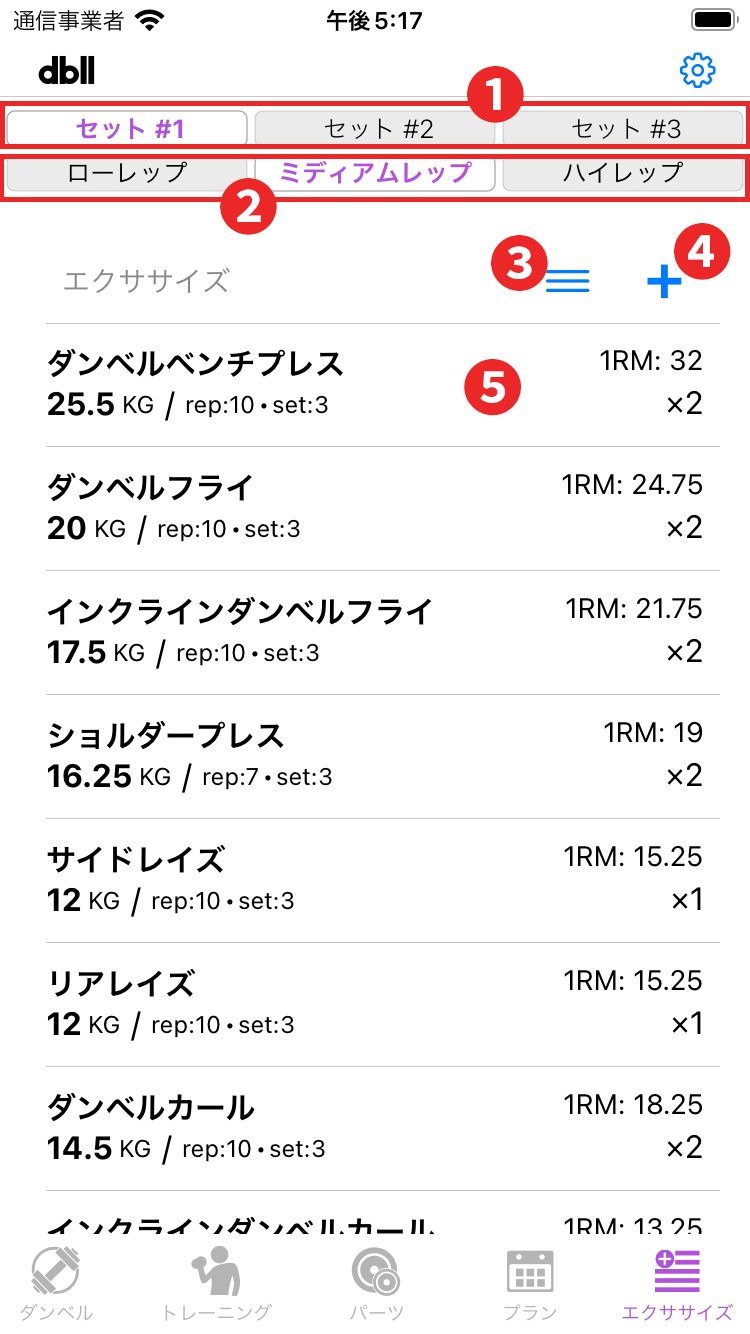The height and width of the screenshot is (1334, 750).
Task: Open the ダンベル tab icon
Action: 56,1272
